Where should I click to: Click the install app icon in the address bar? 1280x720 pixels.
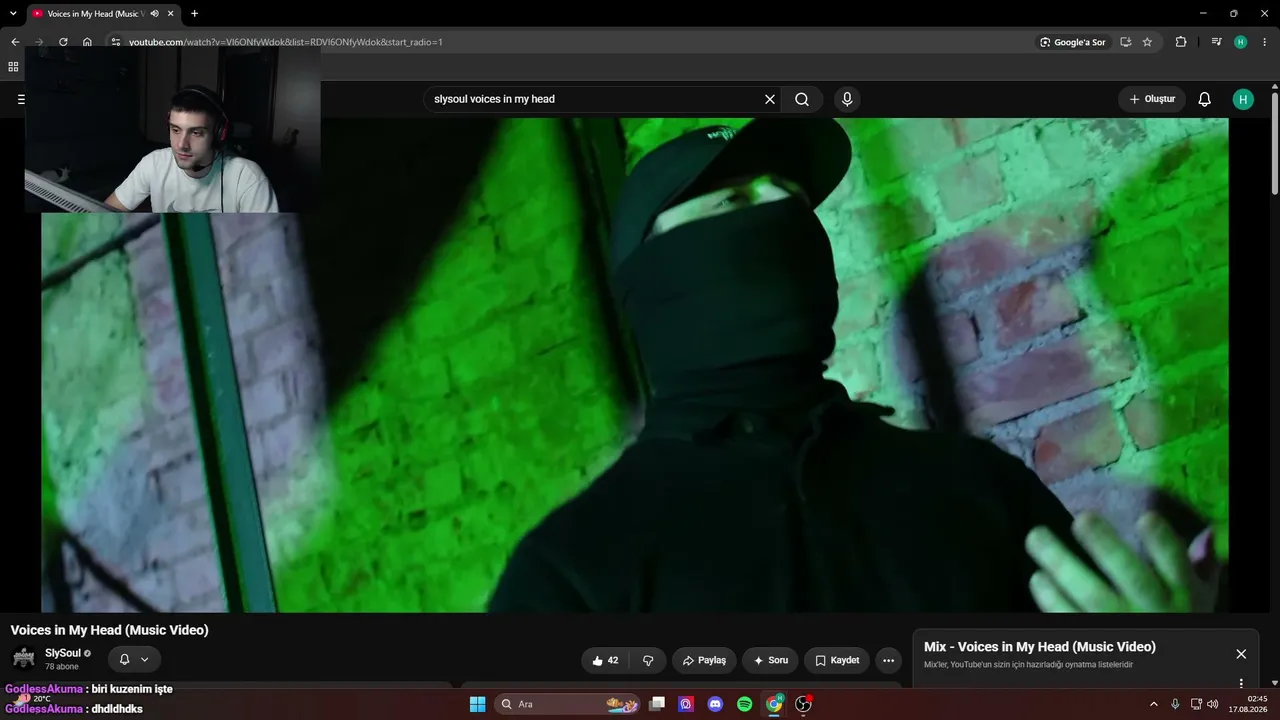(1125, 42)
